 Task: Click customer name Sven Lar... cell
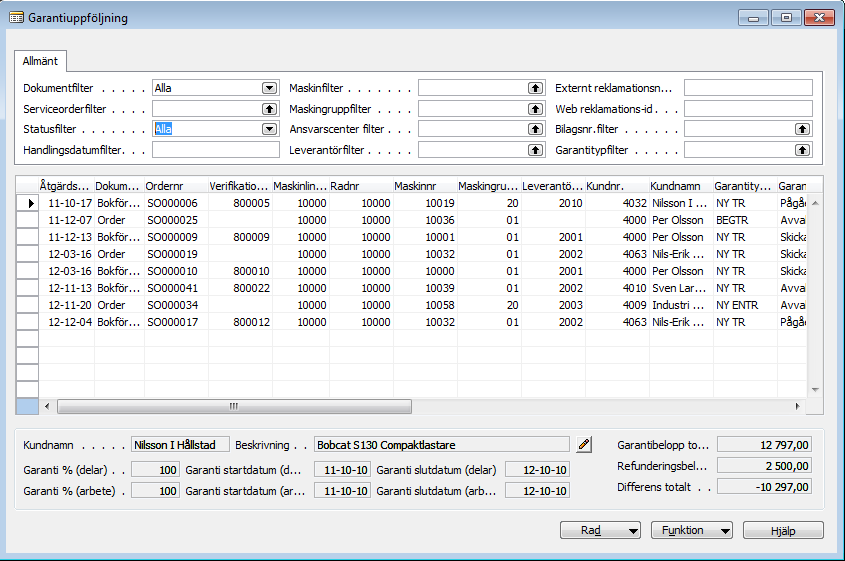pos(681,288)
